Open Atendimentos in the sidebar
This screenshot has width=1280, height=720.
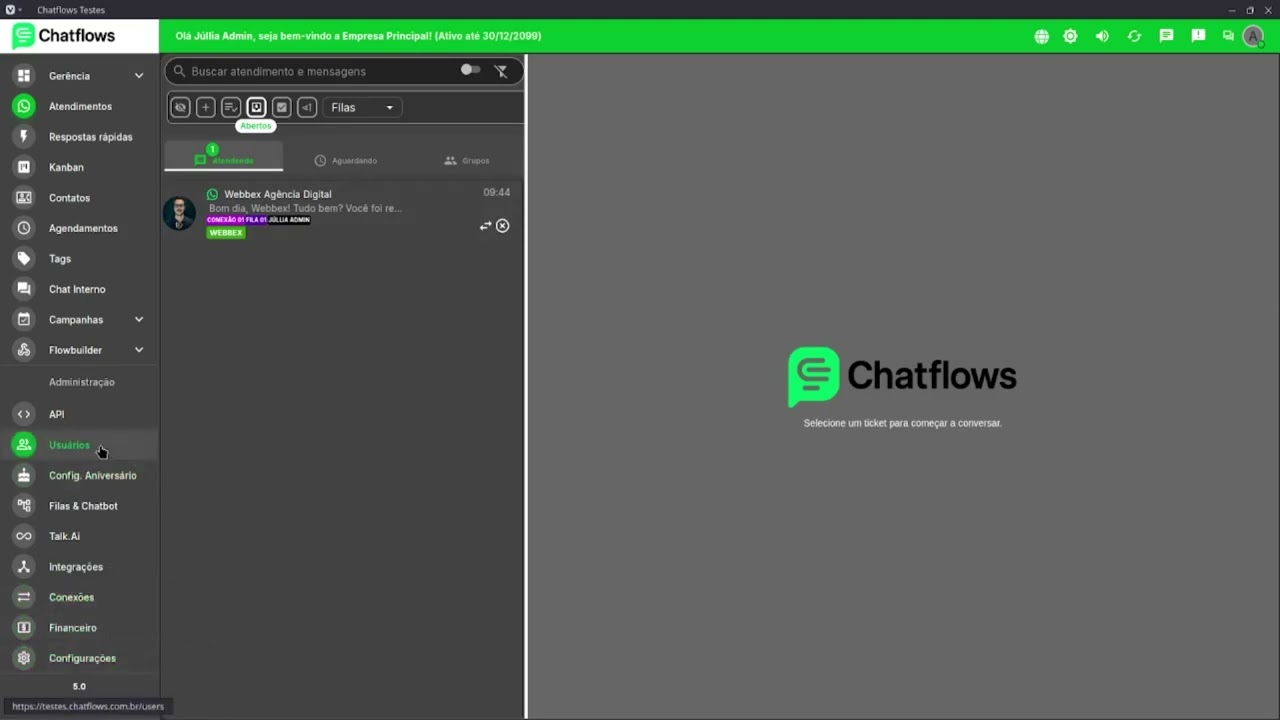click(x=80, y=106)
